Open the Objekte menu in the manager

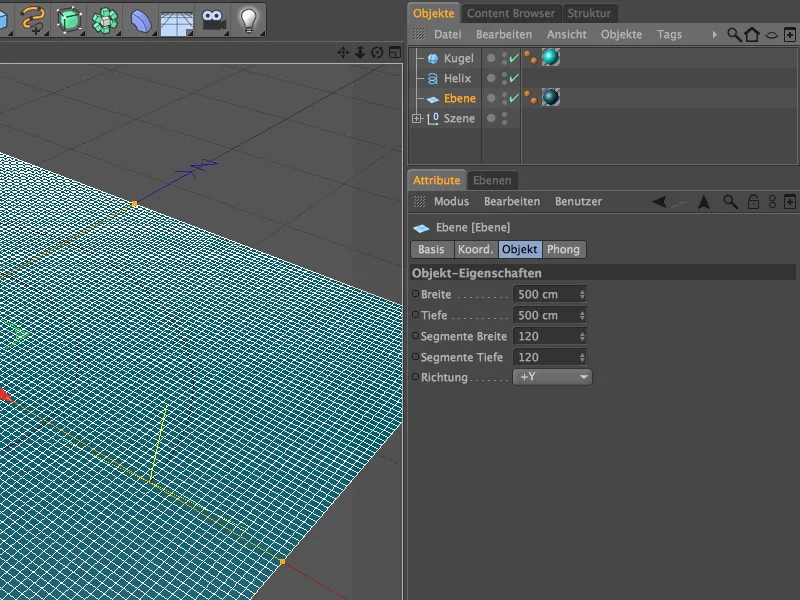pyautogui.click(x=621, y=34)
